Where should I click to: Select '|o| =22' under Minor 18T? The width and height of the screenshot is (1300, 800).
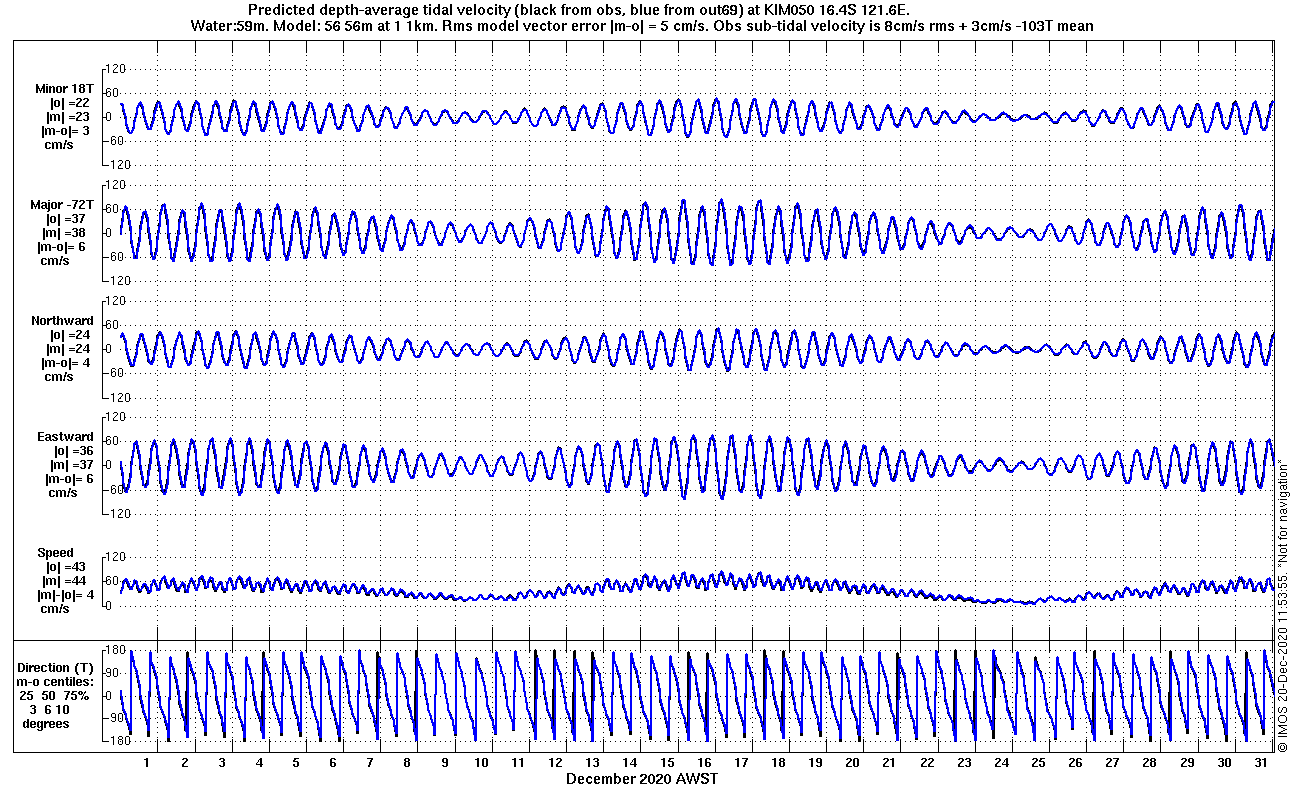click(69, 103)
